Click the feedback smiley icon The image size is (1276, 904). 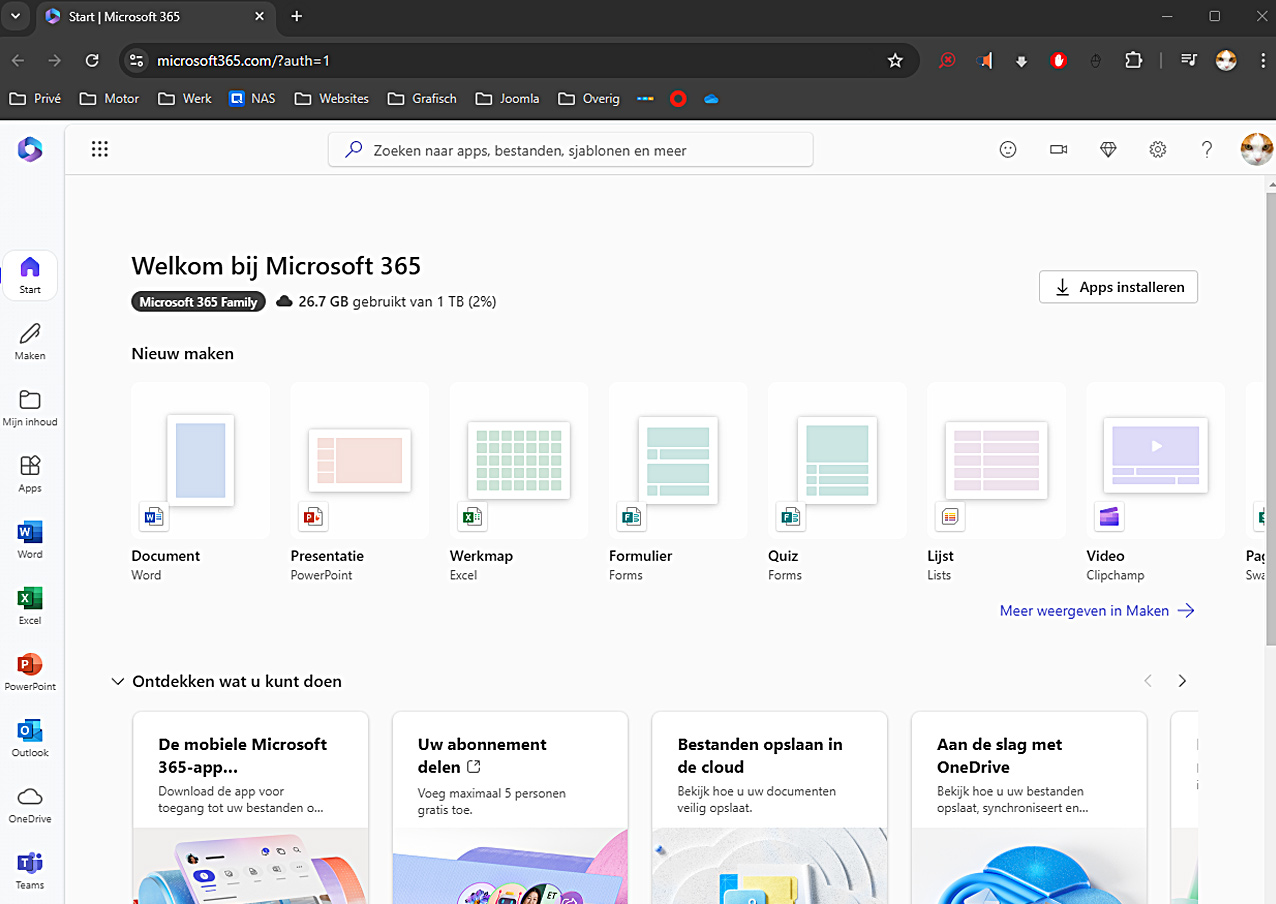(x=1008, y=149)
